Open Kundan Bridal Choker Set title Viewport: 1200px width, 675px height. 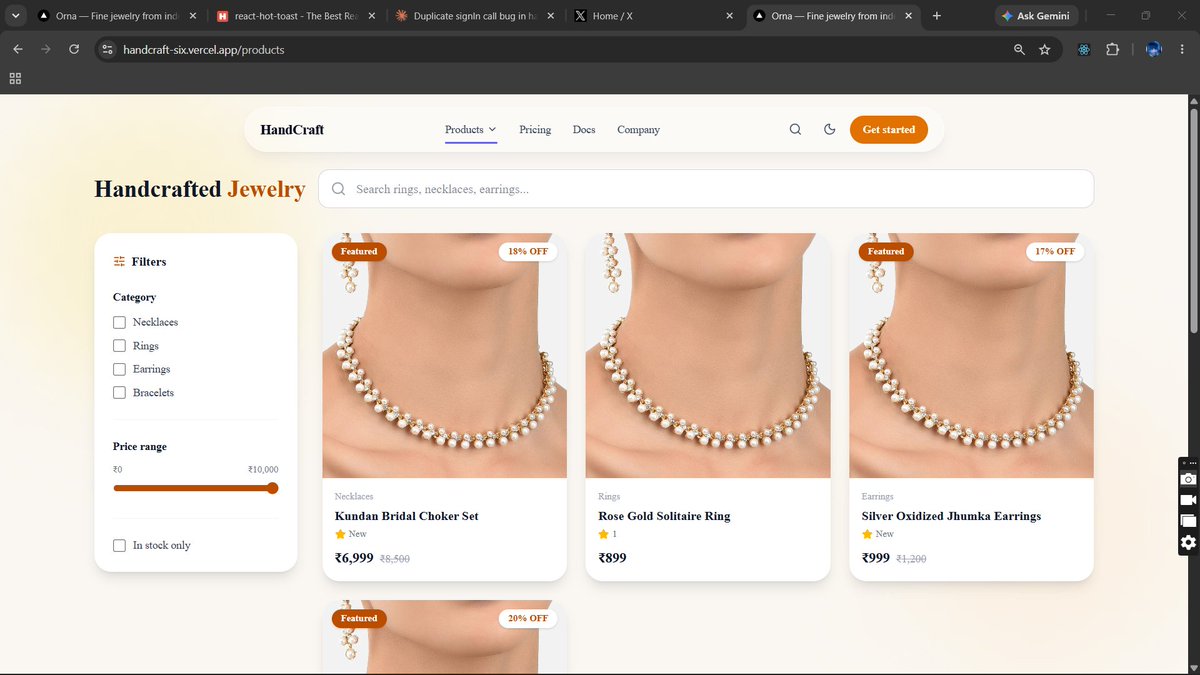pos(406,516)
